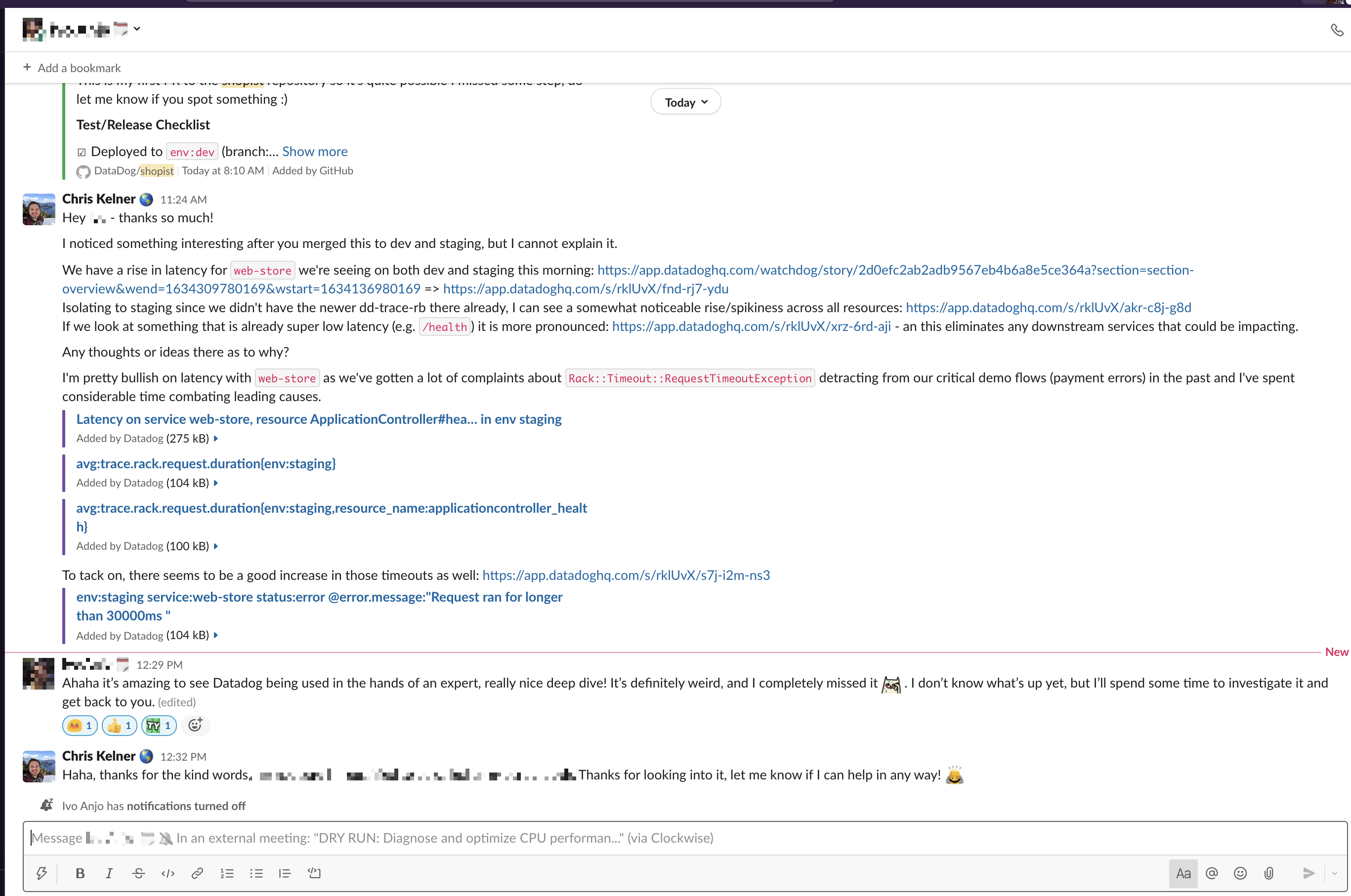Image resolution: width=1351 pixels, height=896 pixels.
Task: Expand the timeout errors 104 kB attachment
Action: point(215,635)
